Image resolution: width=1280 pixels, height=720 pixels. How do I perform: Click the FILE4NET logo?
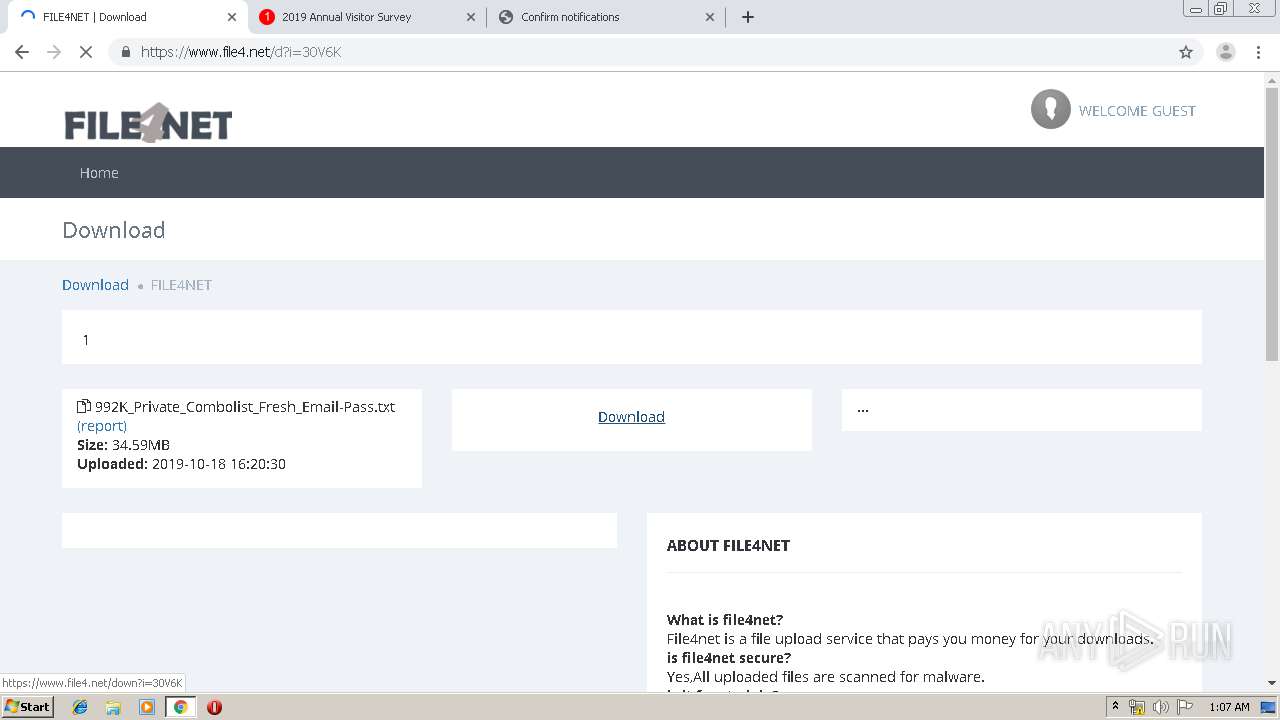coord(148,123)
